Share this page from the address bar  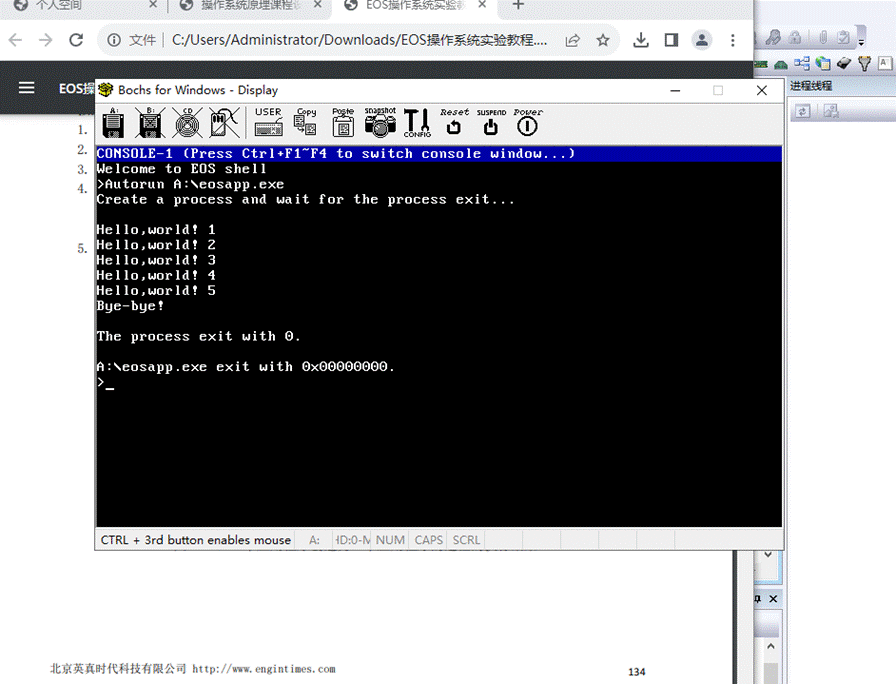573,40
